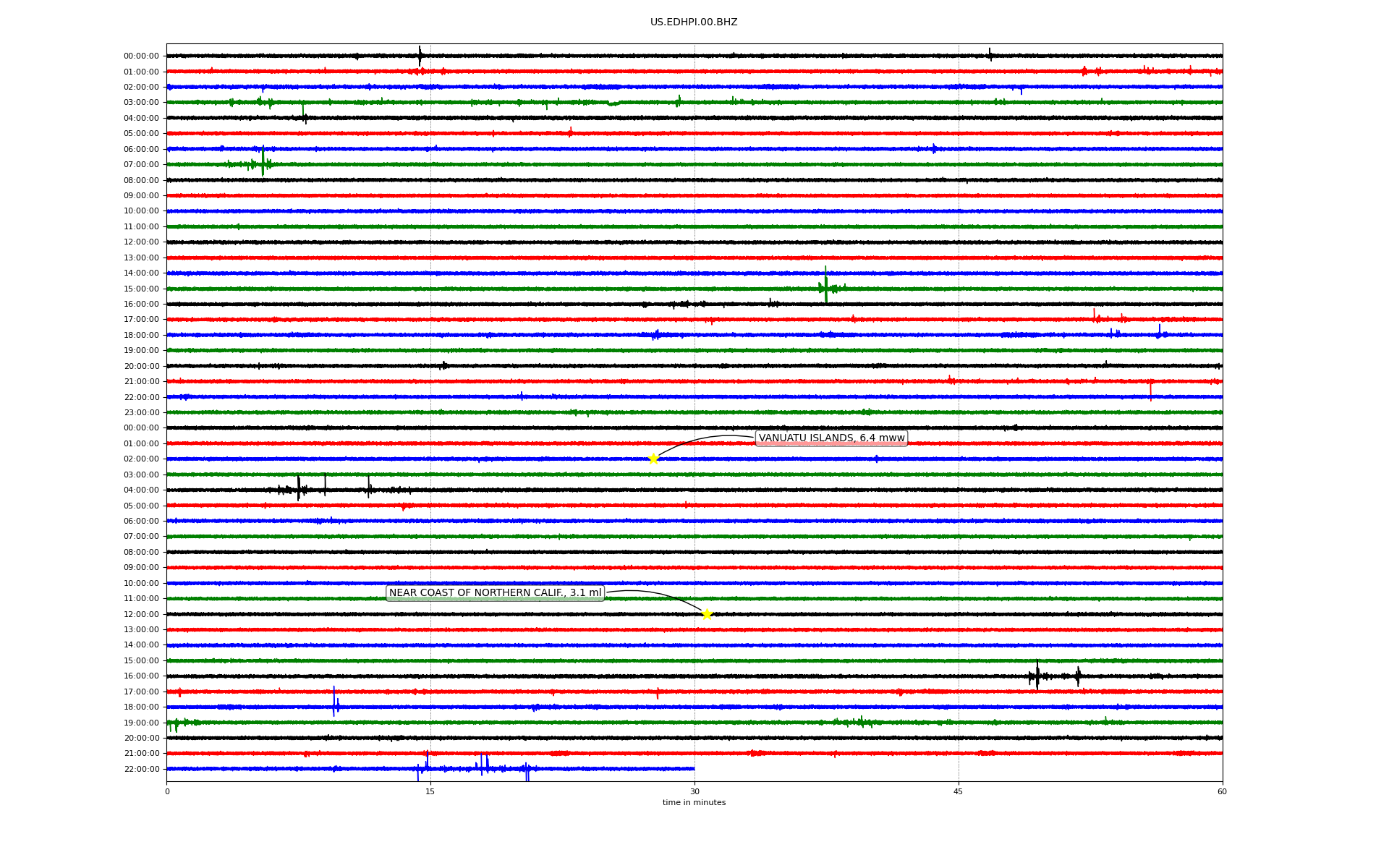Click the 60 tick label on x-axis
The width and height of the screenshot is (1389, 868).
[1222, 791]
